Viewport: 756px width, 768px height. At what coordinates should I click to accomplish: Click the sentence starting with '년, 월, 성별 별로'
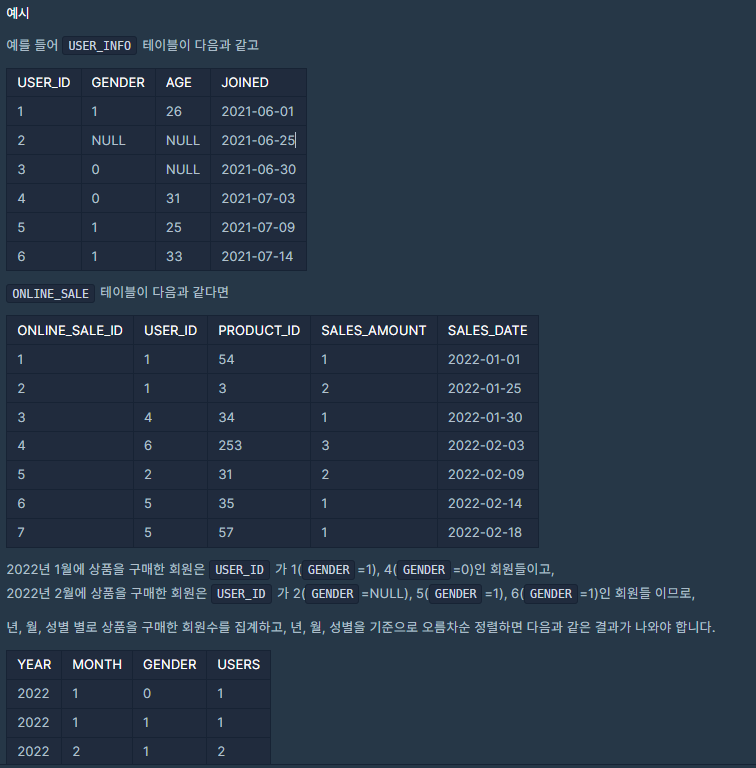pyautogui.click(x=361, y=627)
